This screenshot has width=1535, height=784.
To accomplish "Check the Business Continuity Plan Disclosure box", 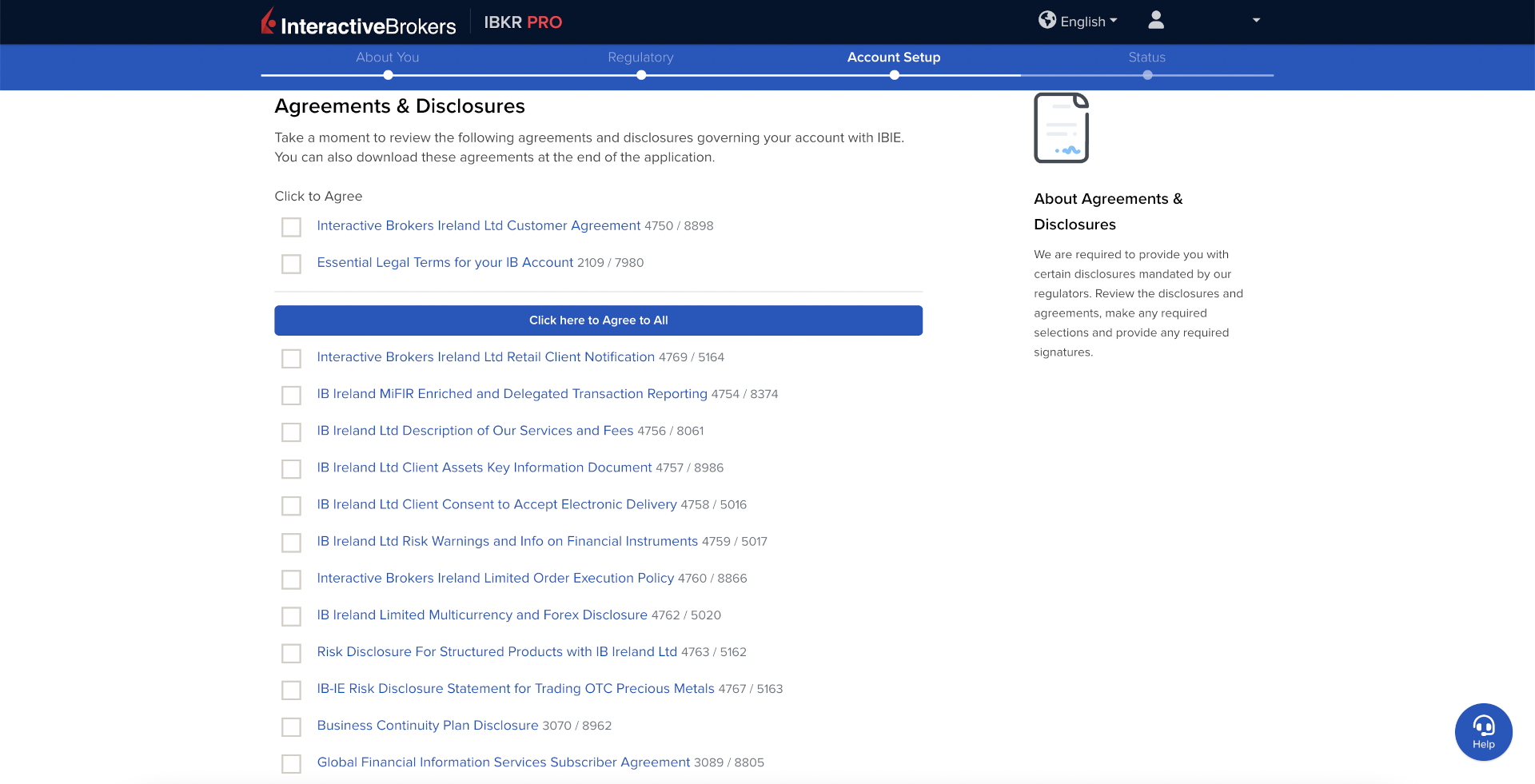I will click(291, 726).
